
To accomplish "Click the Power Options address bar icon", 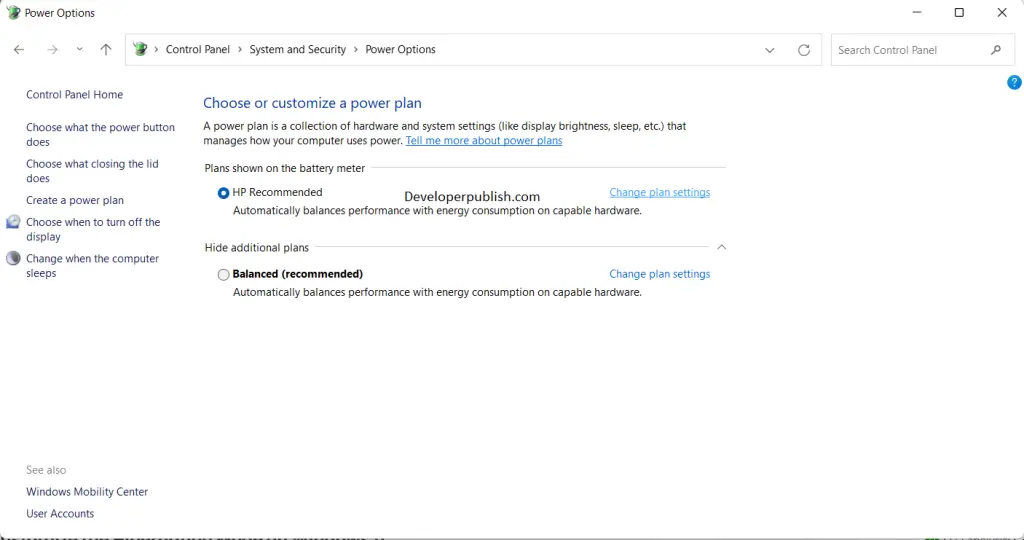I will (140, 49).
